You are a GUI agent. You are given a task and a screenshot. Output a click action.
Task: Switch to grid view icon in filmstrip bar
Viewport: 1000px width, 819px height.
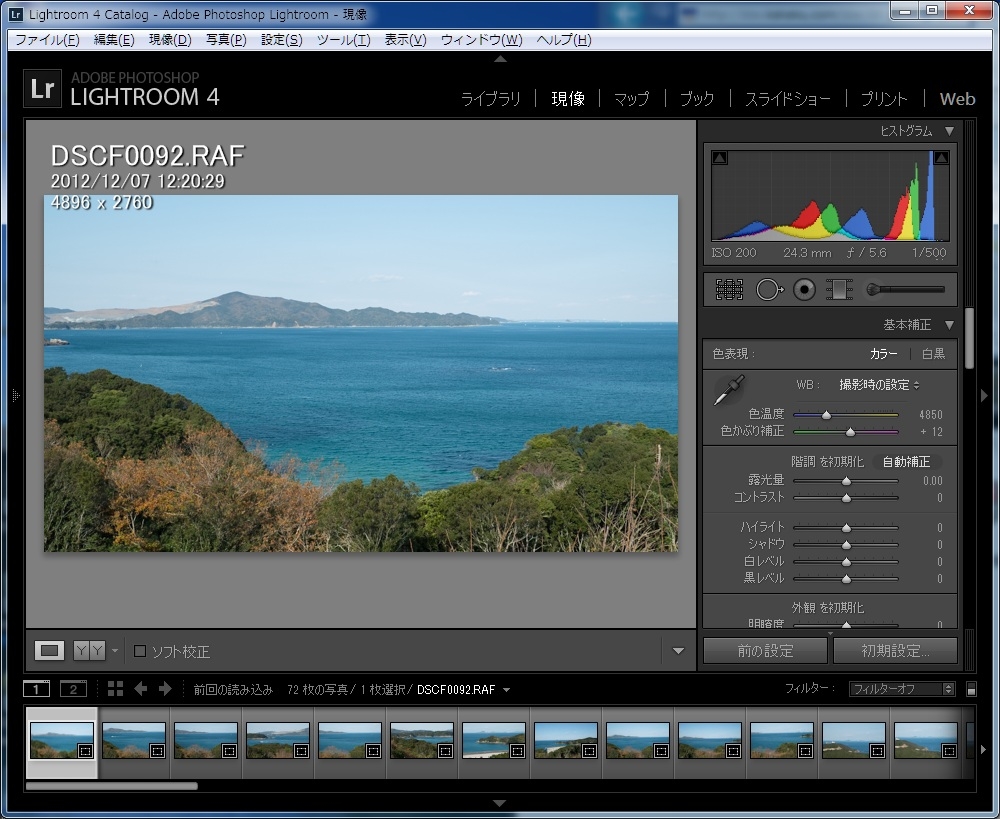[x=115, y=689]
